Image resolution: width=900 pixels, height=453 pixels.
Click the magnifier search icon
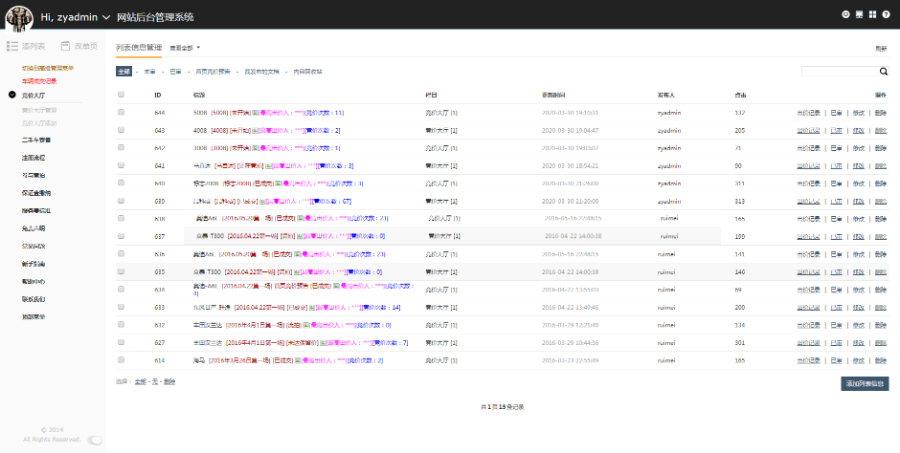(x=883, y=71)
